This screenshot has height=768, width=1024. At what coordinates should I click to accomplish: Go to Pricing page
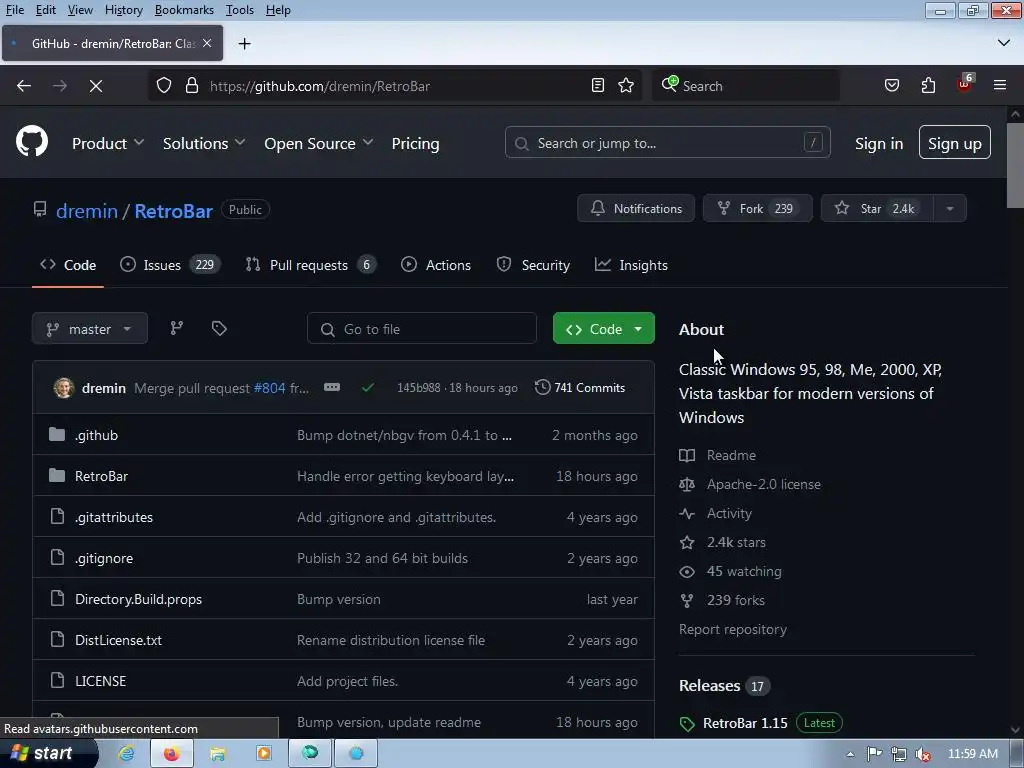[415, 144]
